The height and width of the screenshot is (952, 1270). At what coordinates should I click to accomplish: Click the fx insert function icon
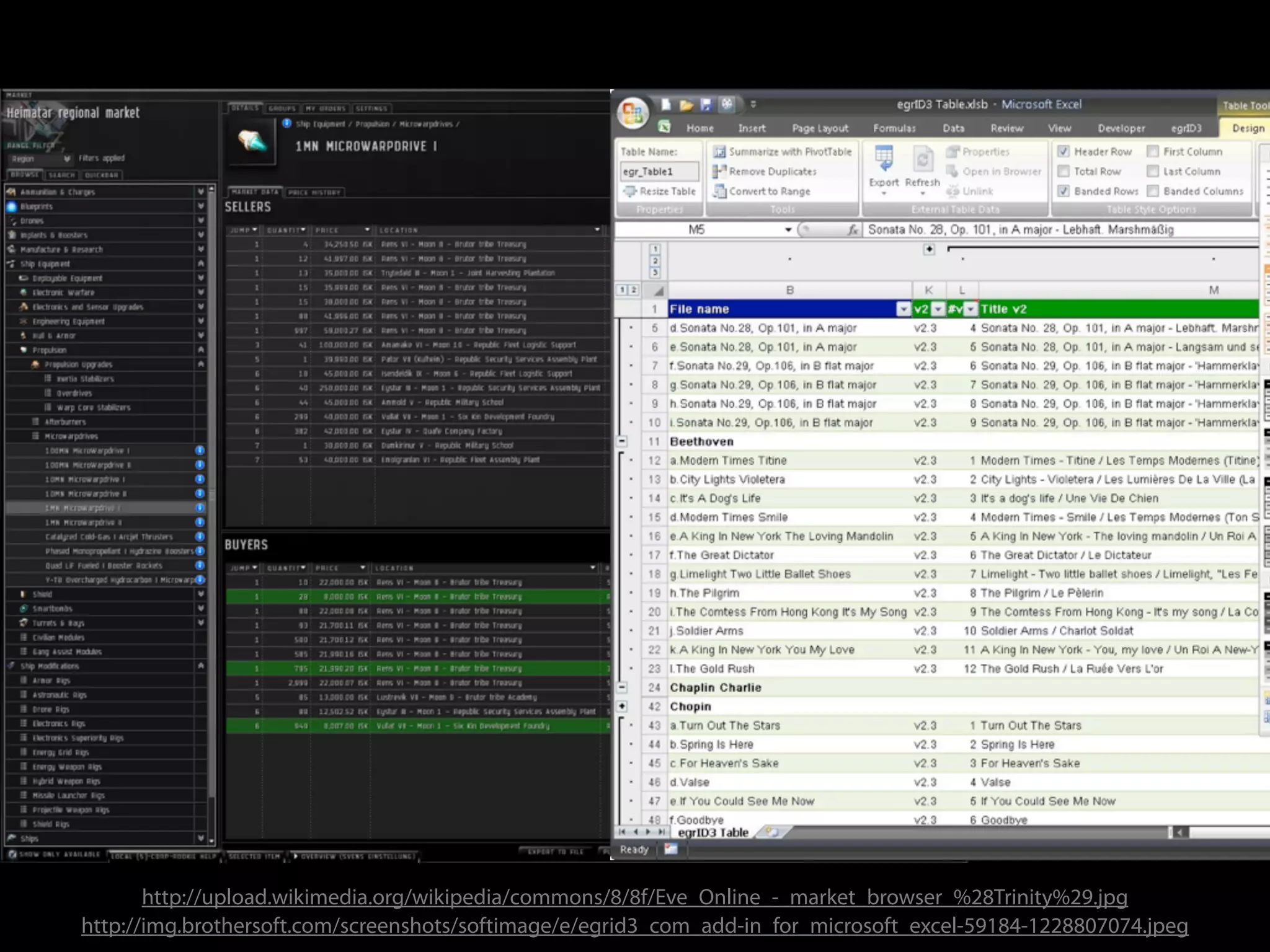coord(853,230)
